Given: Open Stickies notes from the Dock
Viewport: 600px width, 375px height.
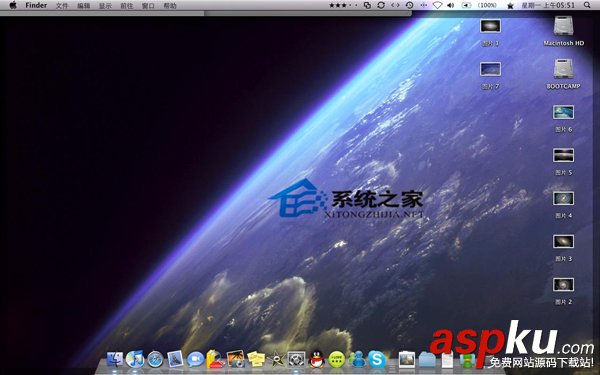Looking at the screenshot, I should tap(256, 360).
